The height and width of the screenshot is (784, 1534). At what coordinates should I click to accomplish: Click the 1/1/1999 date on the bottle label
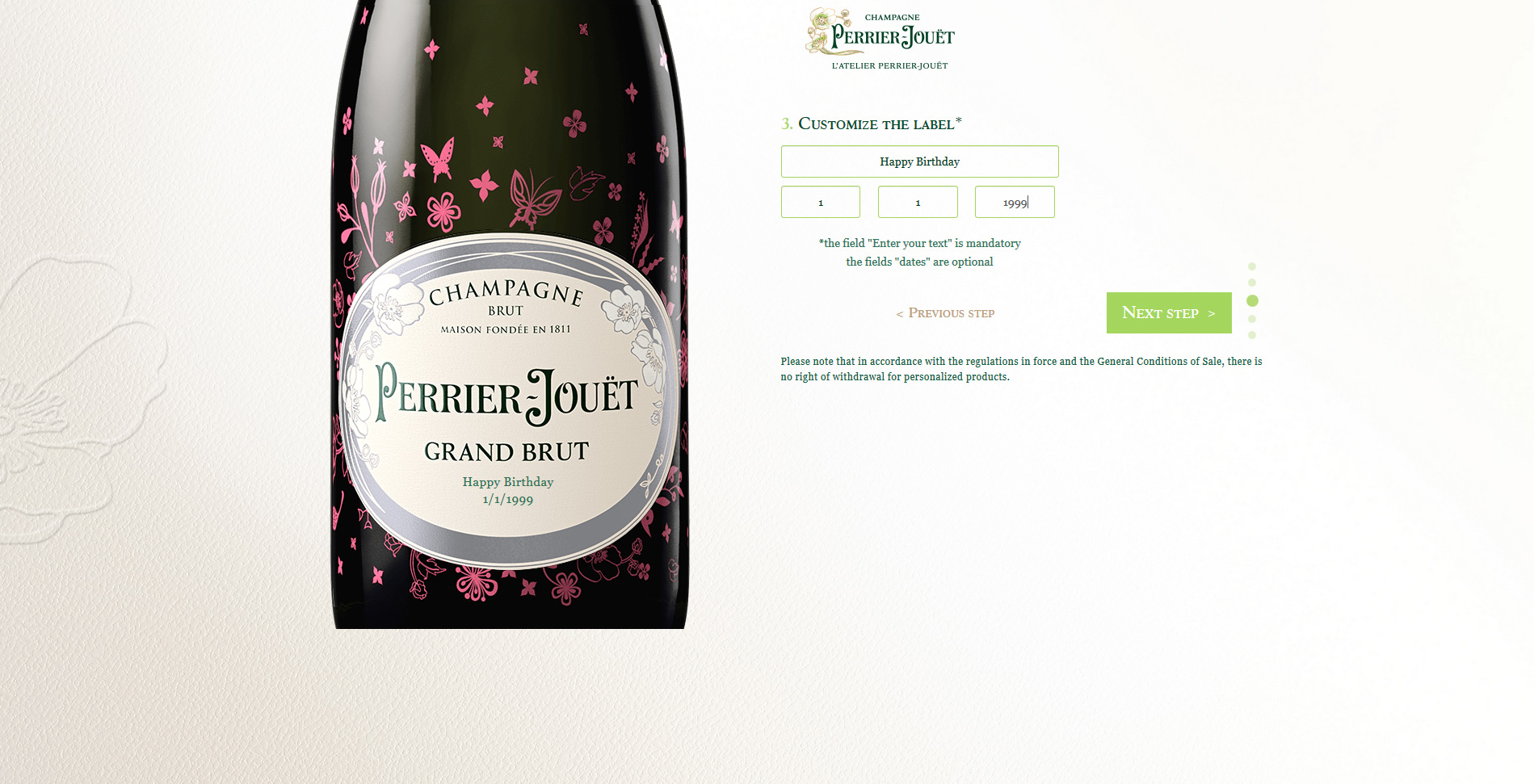(508, 500)
